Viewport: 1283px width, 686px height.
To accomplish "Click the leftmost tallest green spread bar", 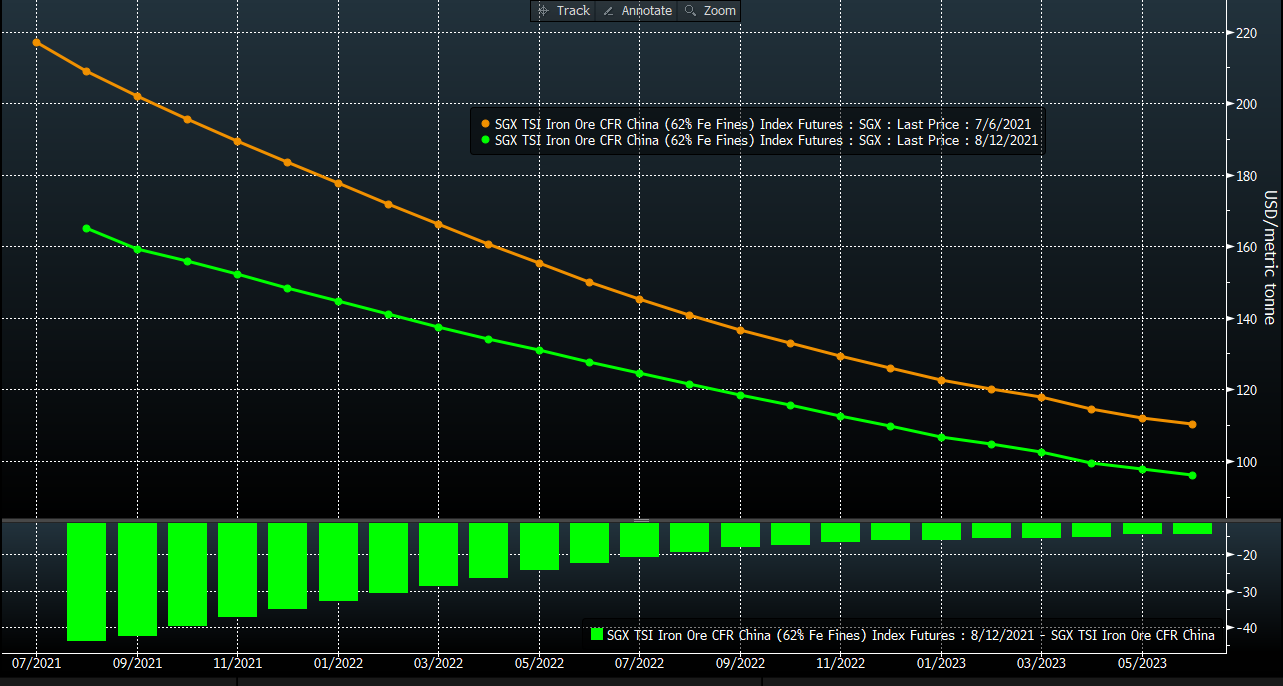I will (x=87, y=581).
